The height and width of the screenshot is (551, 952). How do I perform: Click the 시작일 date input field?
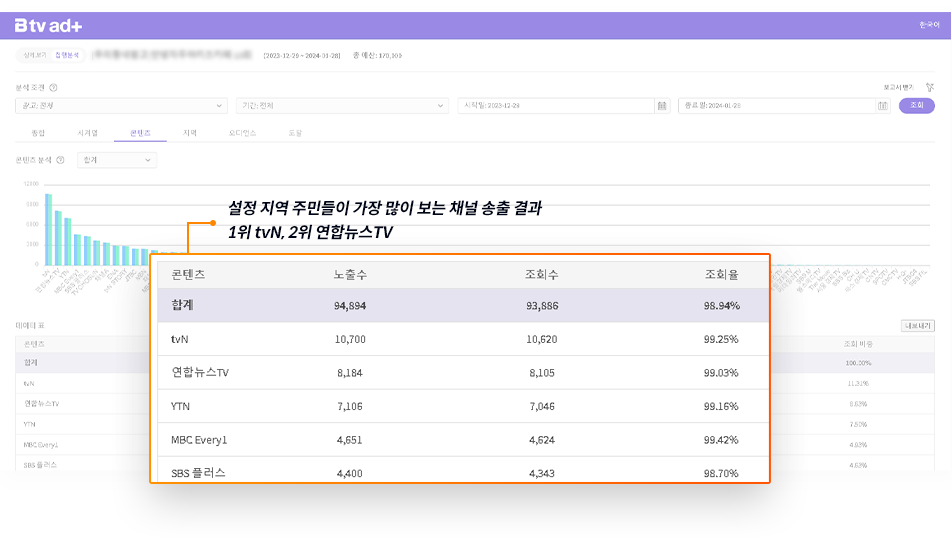(556, 106)
